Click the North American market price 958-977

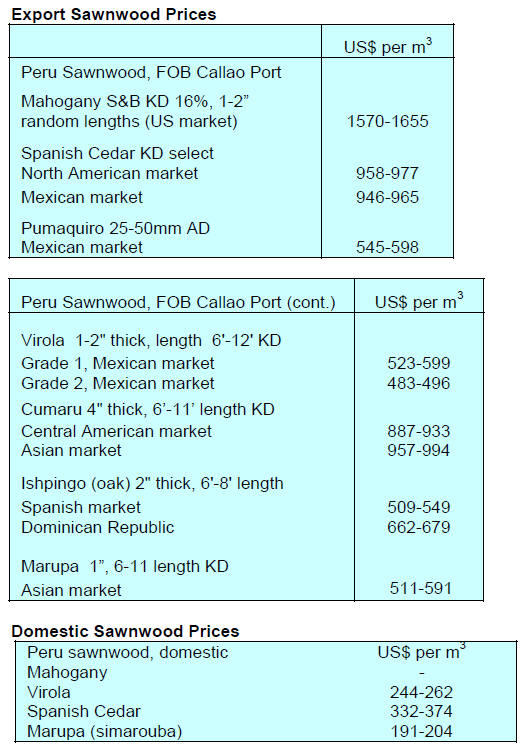pyautogui.click(x=387, y=173)
